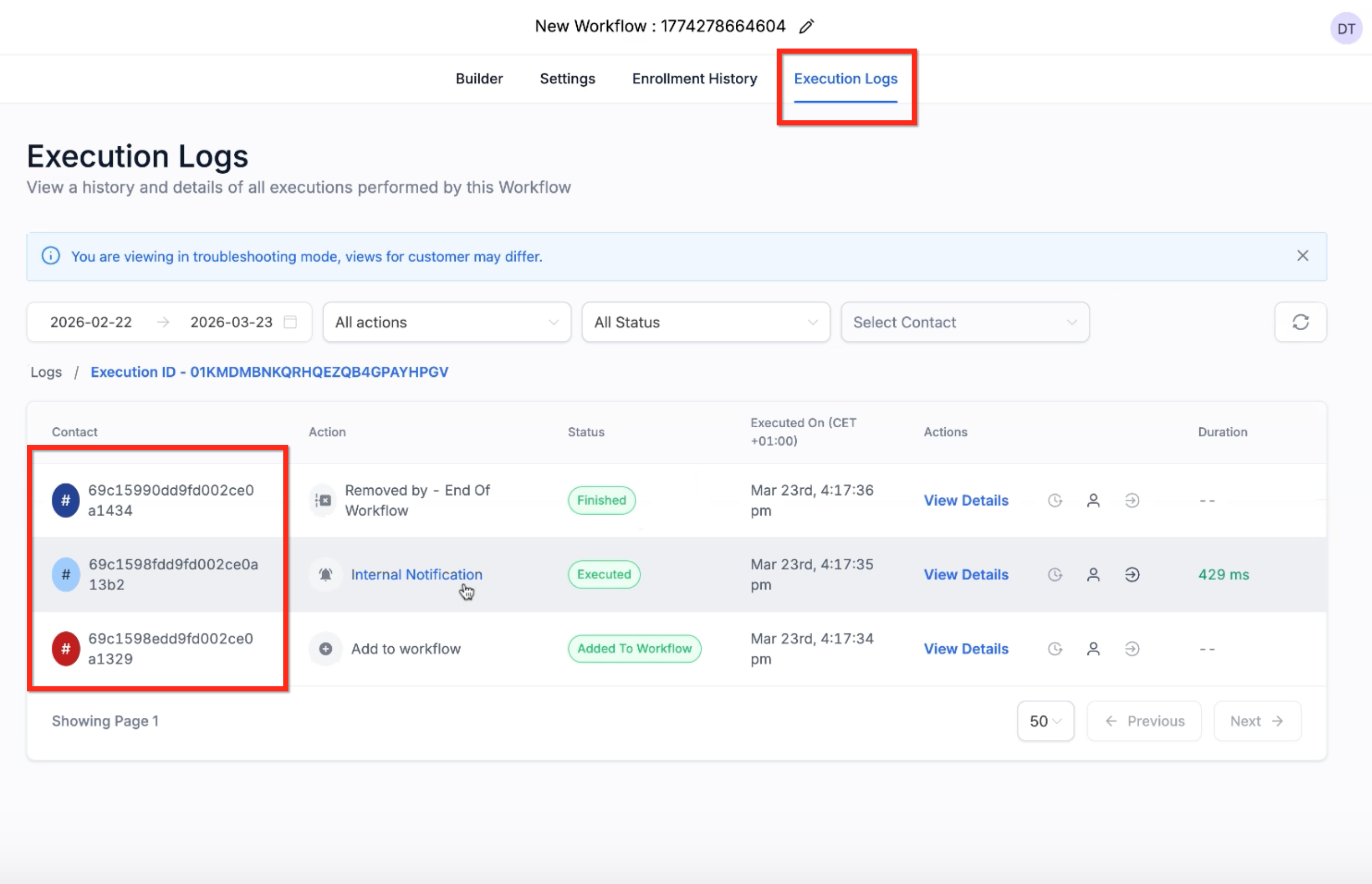Click the calendar icon in date range field
Screen dimensions: 1372x884
pos(291,322)
